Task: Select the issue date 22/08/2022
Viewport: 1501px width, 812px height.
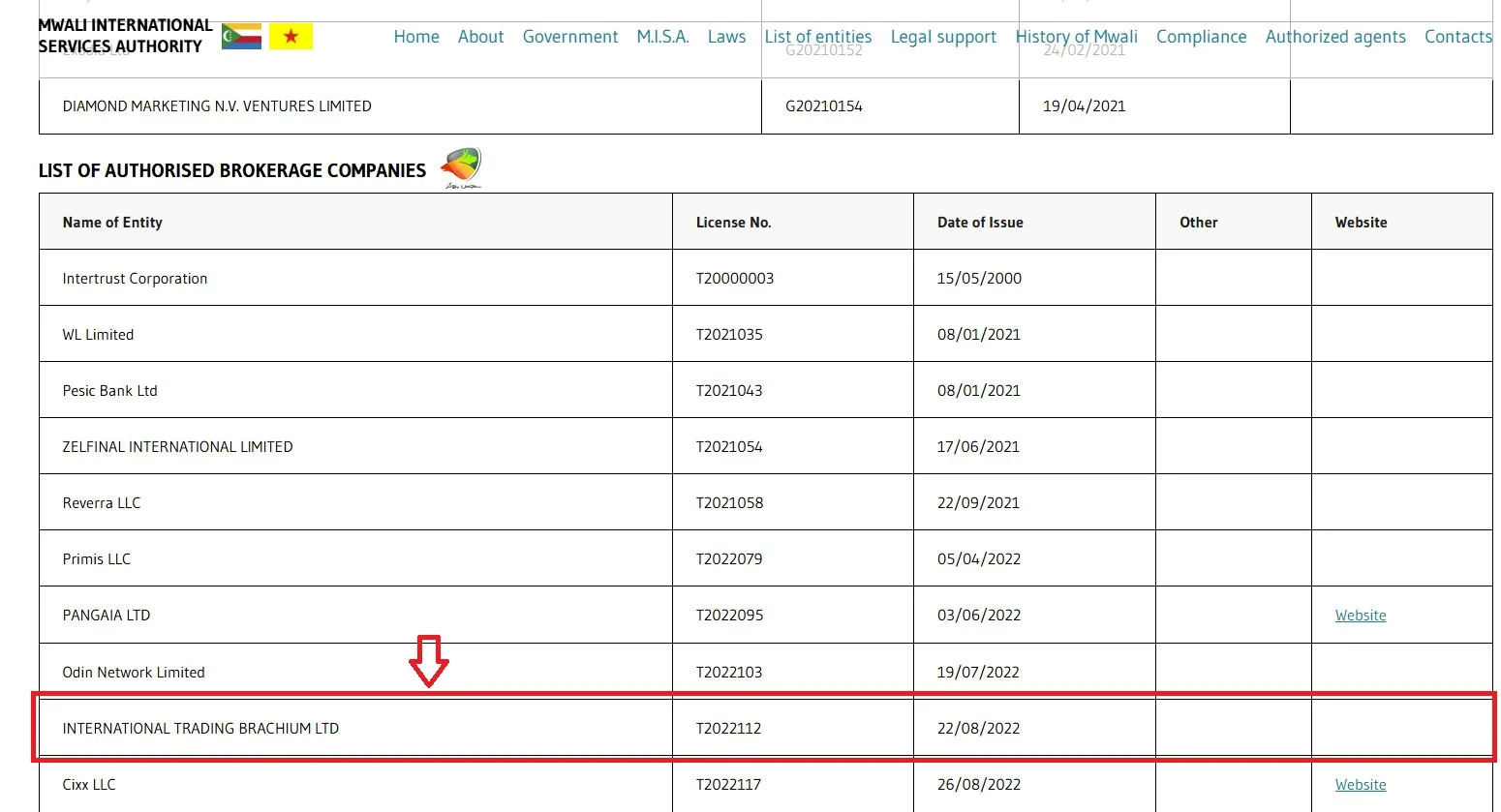Action: coord(979,729)
